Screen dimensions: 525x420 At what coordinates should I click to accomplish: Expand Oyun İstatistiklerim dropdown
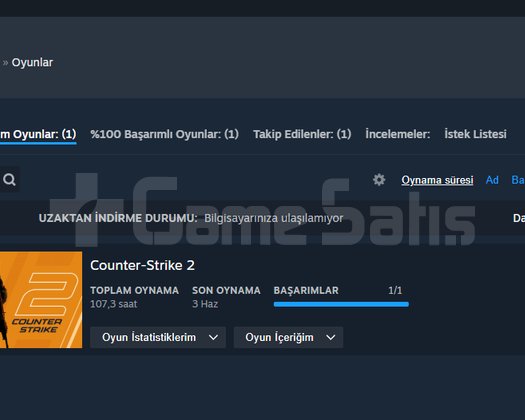pos(158,337)
